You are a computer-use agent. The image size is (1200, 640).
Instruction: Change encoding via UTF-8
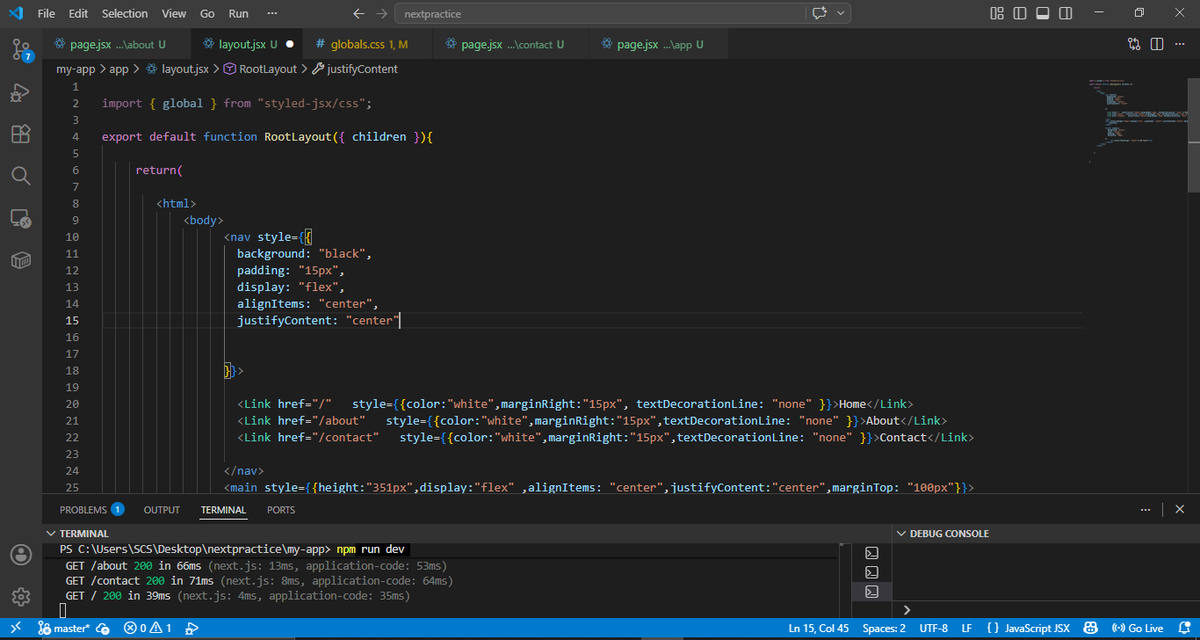[933, 629]
